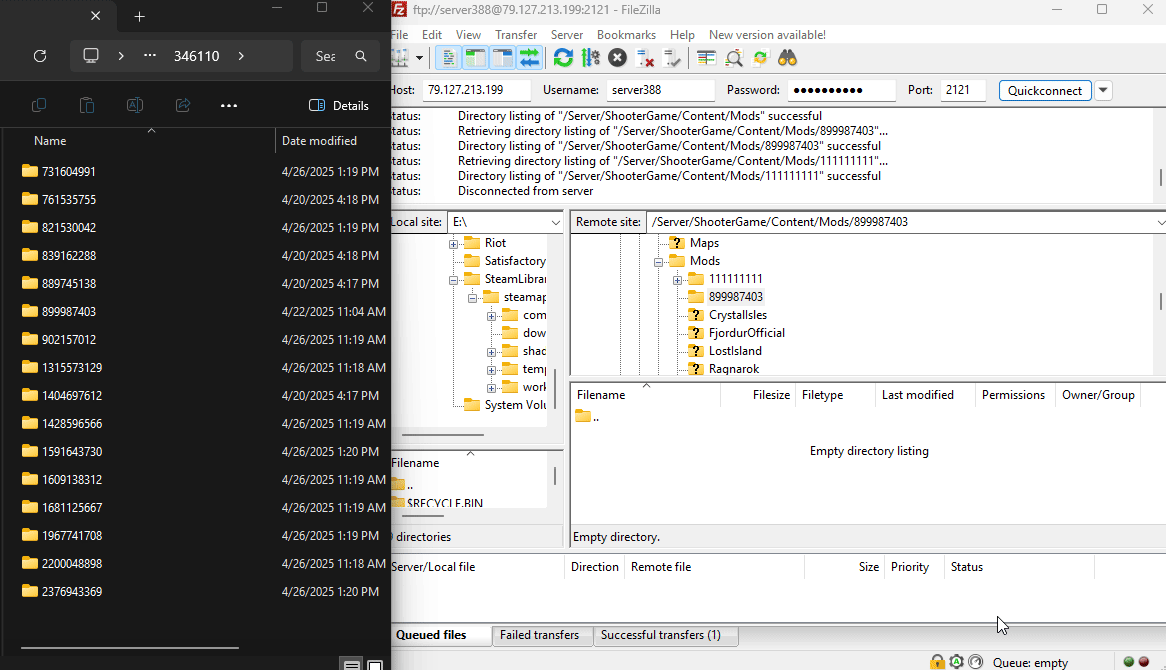
Task: Open the Help menu
Action: [682, 35]
